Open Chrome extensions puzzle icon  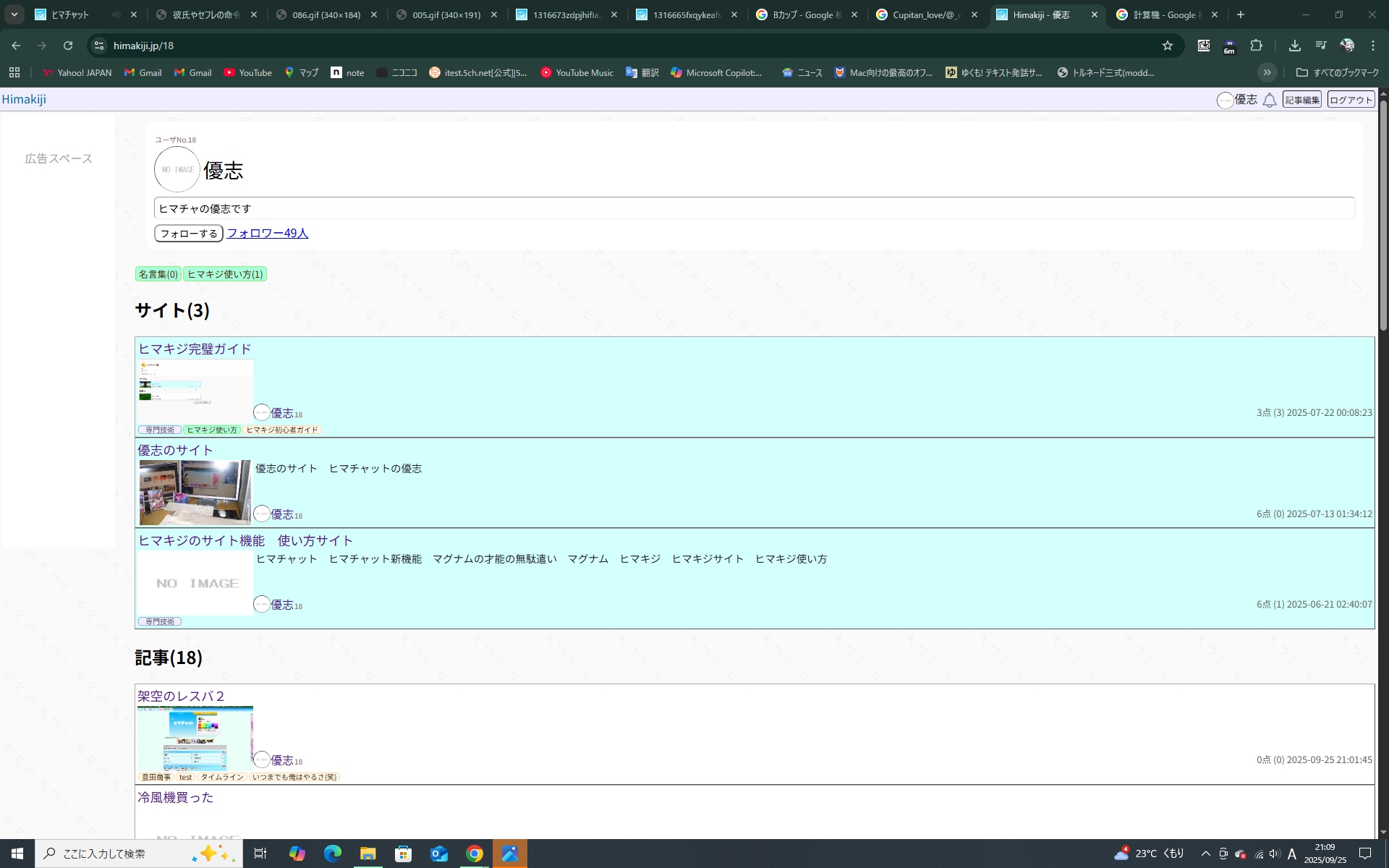1256,46
